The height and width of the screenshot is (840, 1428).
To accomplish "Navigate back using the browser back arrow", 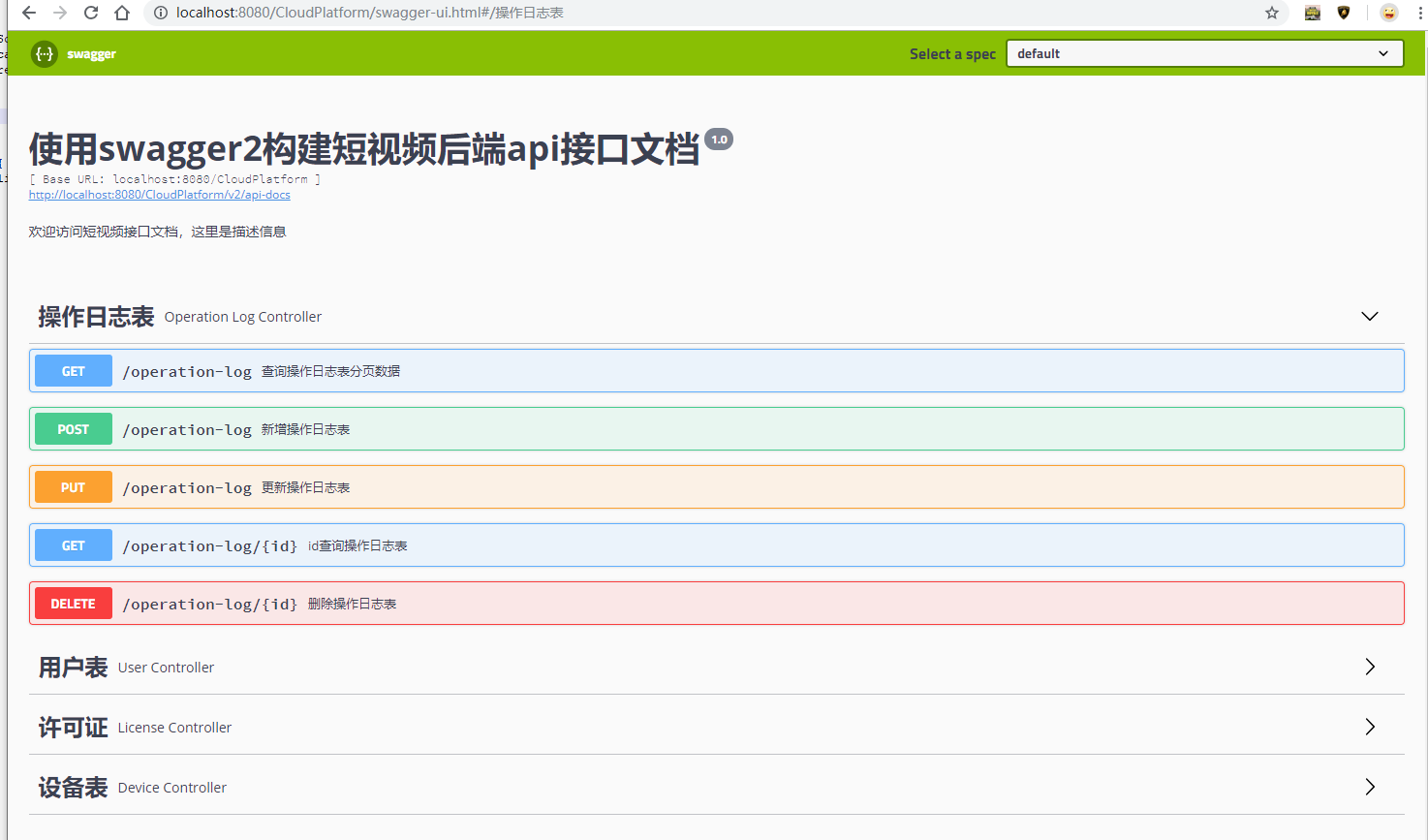I will (28, 14).
